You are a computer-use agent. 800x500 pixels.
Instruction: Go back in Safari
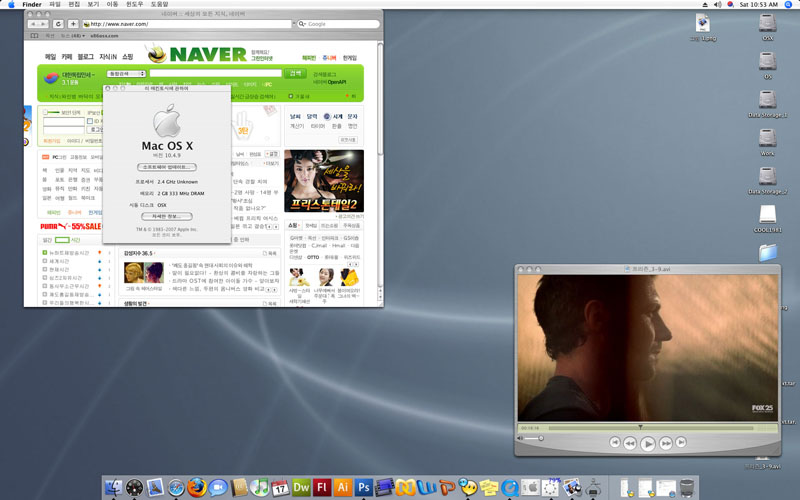33,24
